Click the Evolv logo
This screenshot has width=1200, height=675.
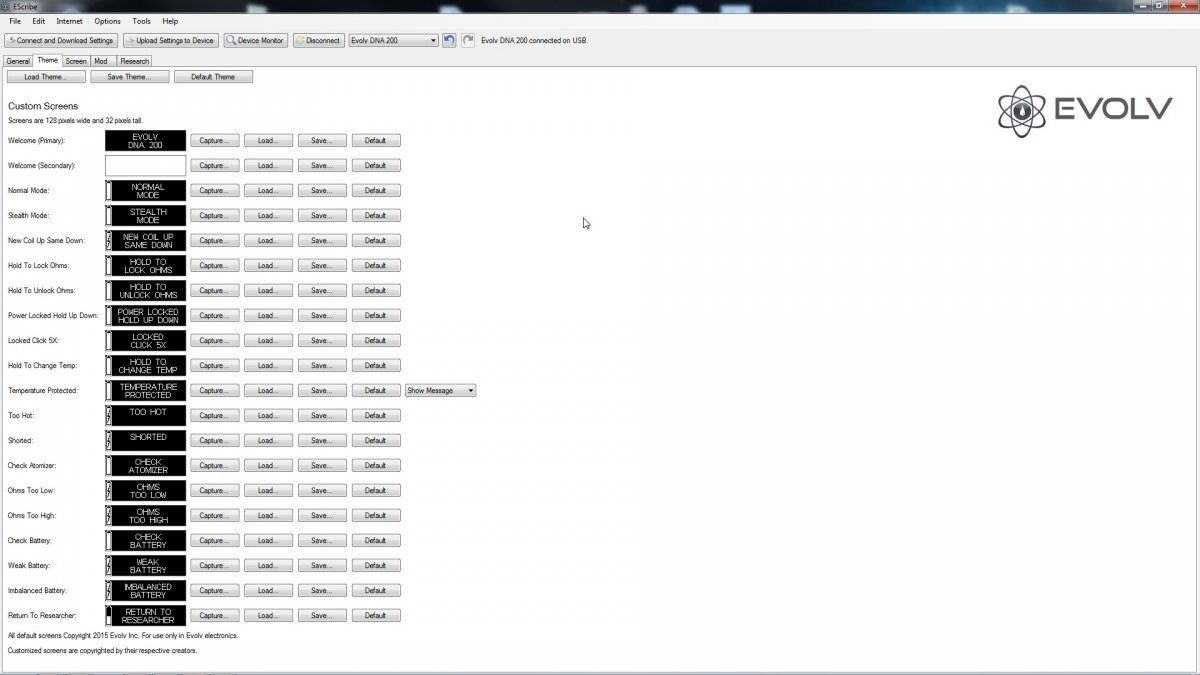point(1085,111)
